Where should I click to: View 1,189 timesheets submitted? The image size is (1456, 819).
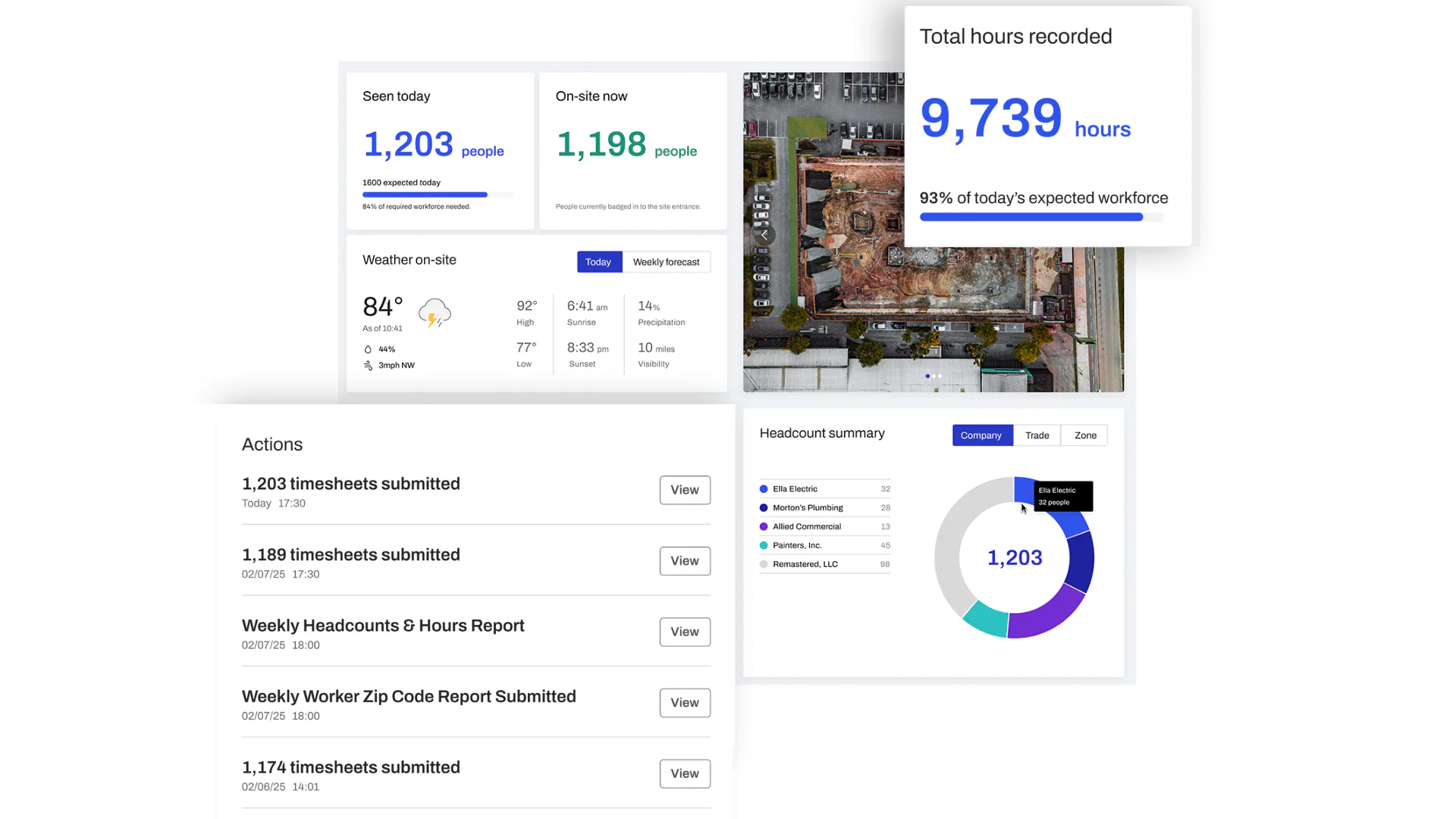[x=685, y=561]
